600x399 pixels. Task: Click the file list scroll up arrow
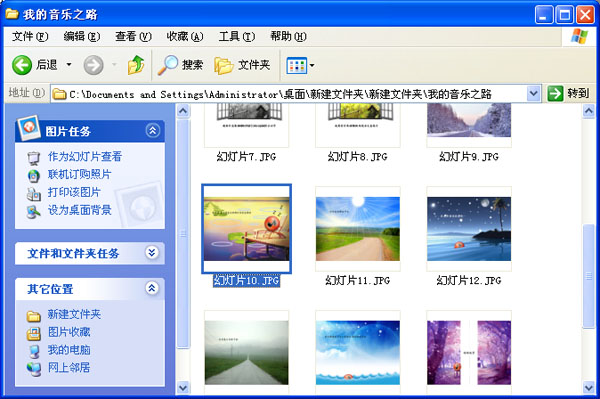pos(589,111)
